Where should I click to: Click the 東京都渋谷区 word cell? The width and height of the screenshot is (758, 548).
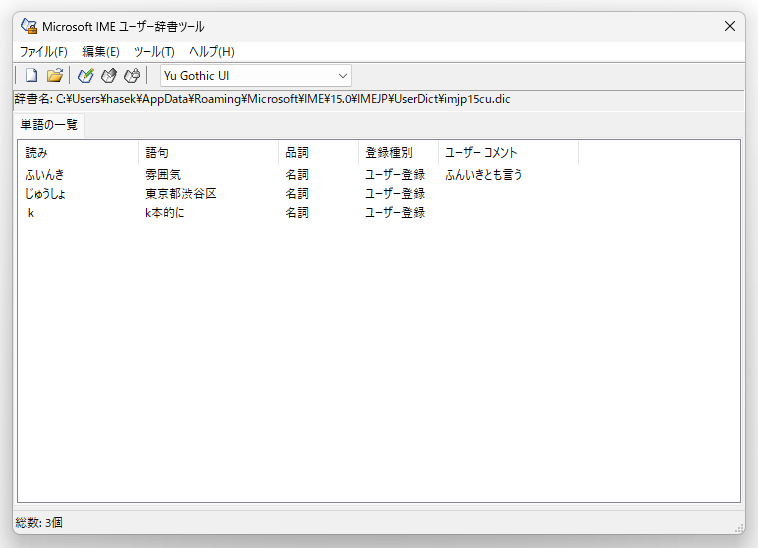(180, 194)
